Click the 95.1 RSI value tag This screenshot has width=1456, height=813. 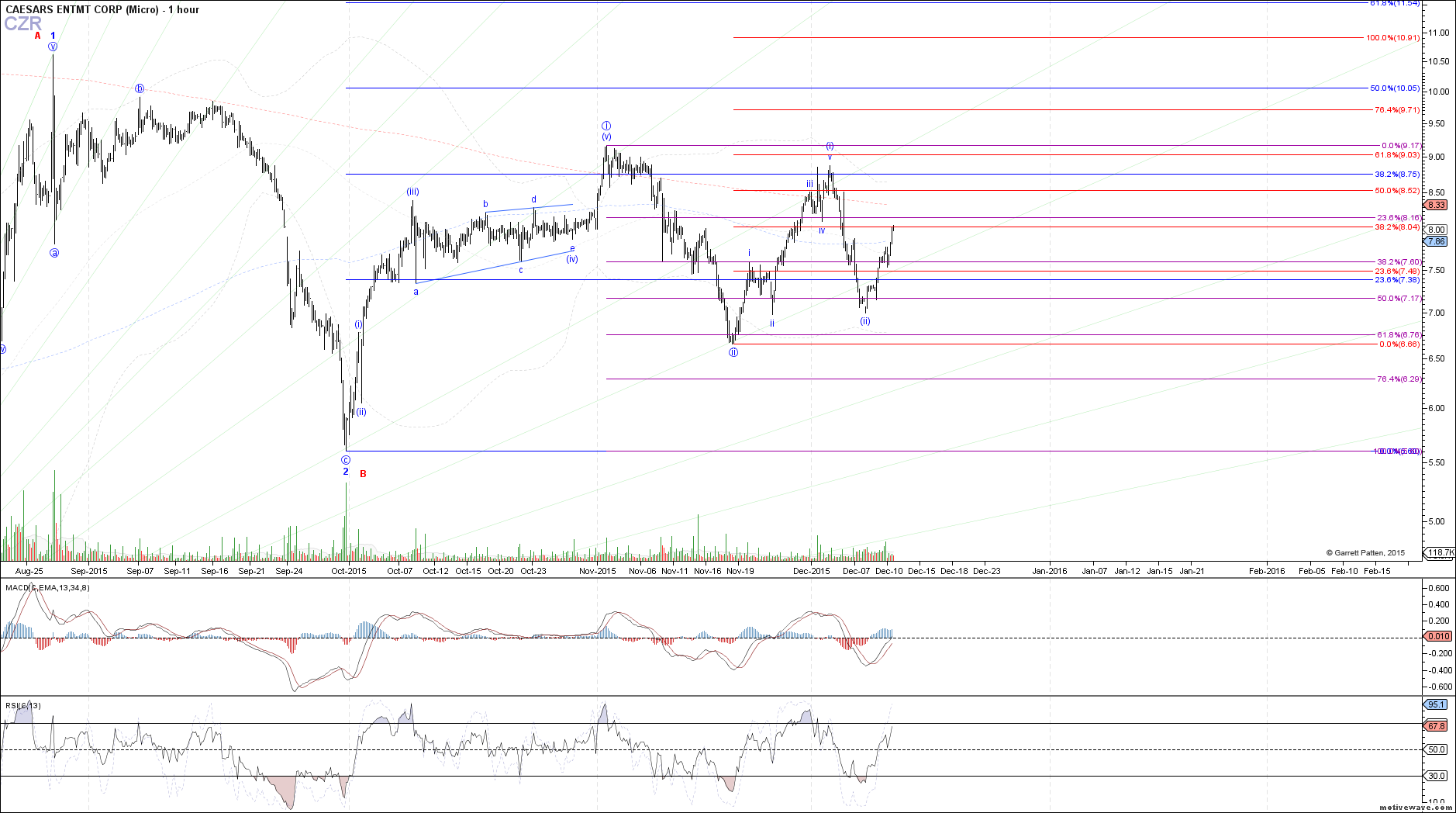[x=1437, y=704]
